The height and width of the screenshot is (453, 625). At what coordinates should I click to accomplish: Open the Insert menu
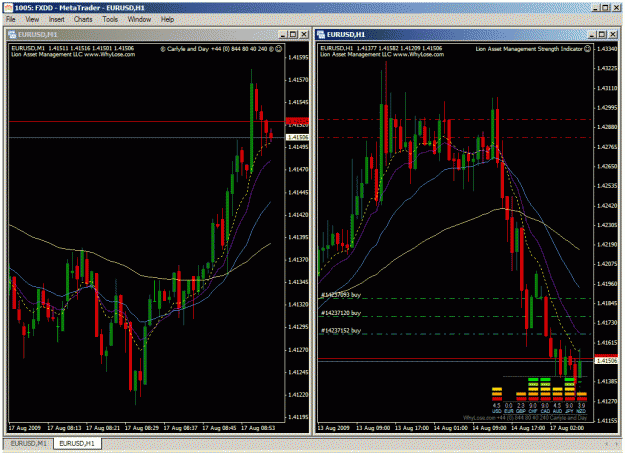(x=57, y=19)
